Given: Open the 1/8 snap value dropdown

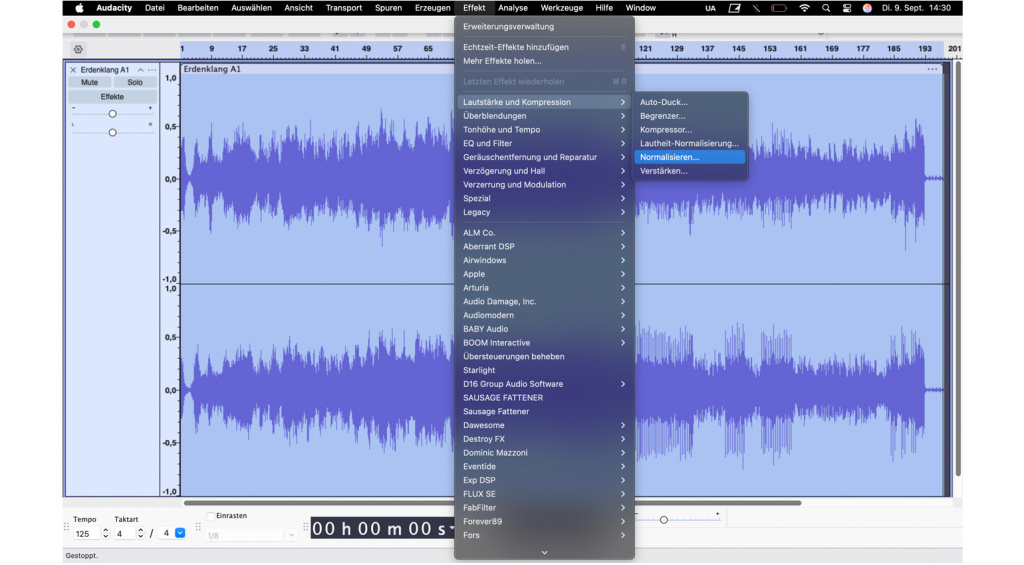Looking at the screenshot, I should (x=291, y=535).
